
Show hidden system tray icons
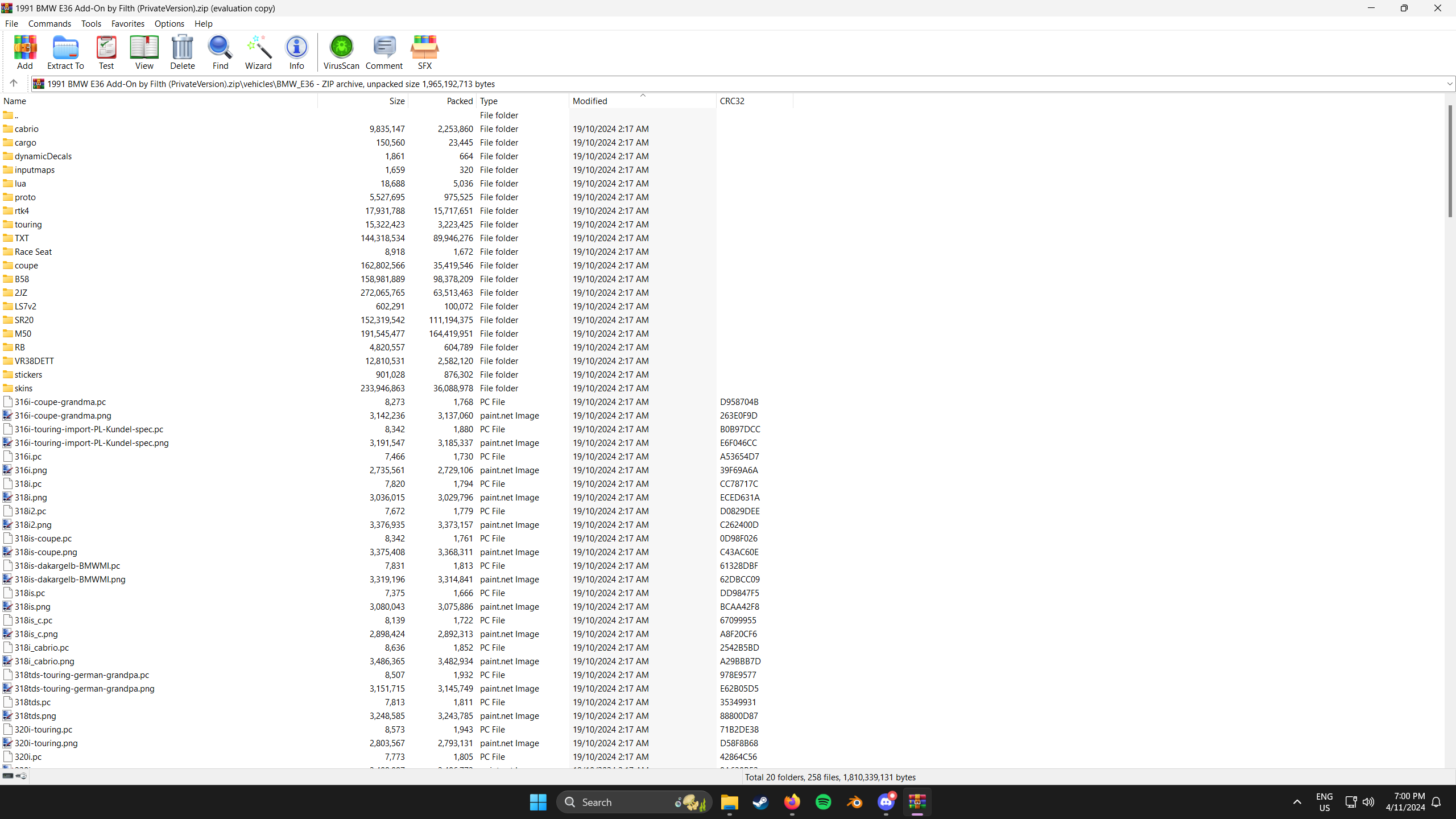tap(1297, 802)
